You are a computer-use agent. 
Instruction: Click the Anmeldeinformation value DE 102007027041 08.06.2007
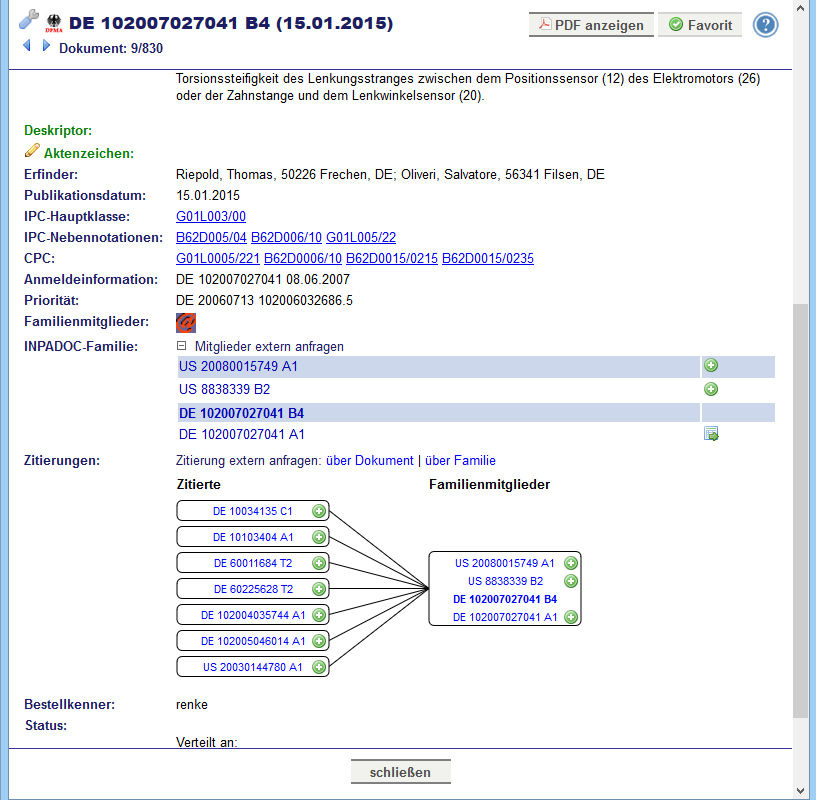263,280
